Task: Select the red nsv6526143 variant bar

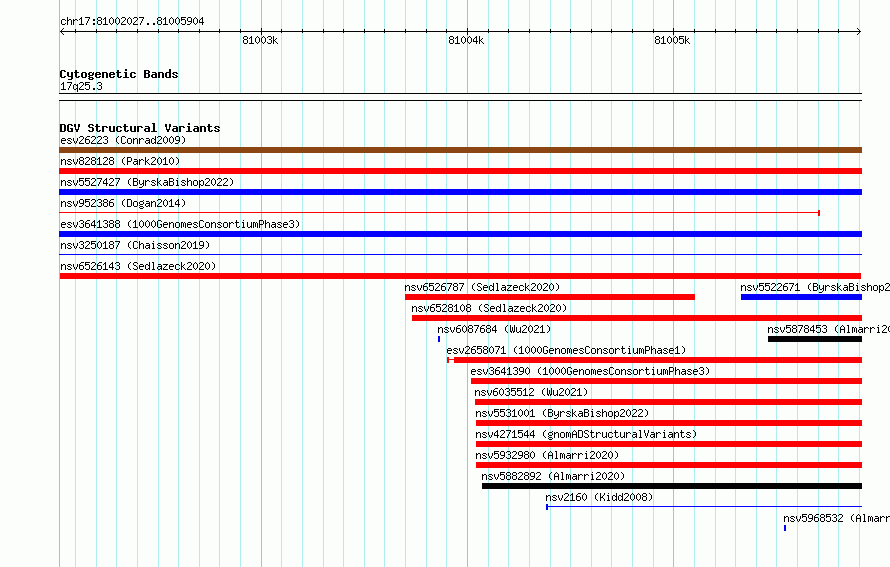Action: click(x=460, y=276)
